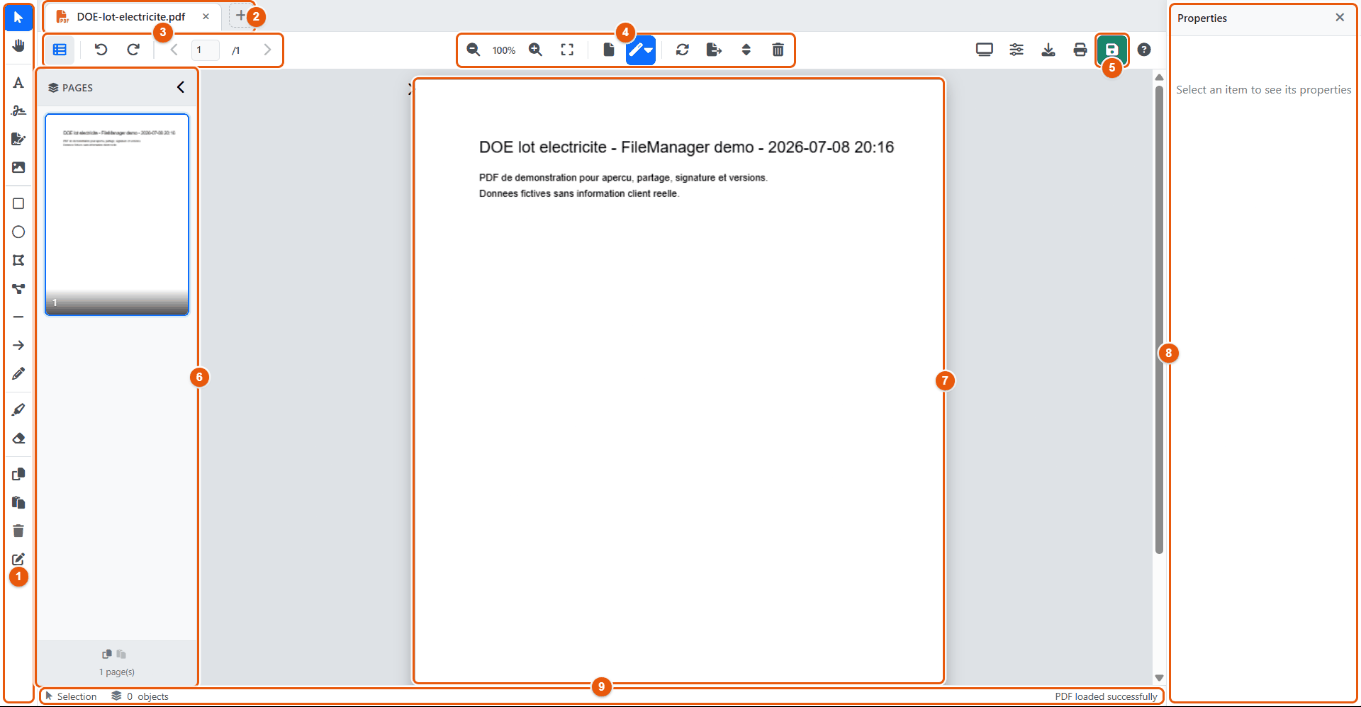This screenshot has height=707, width=1361.
Task: Click the copy icon above '1 page(s)'
Action: click(107, 653)
